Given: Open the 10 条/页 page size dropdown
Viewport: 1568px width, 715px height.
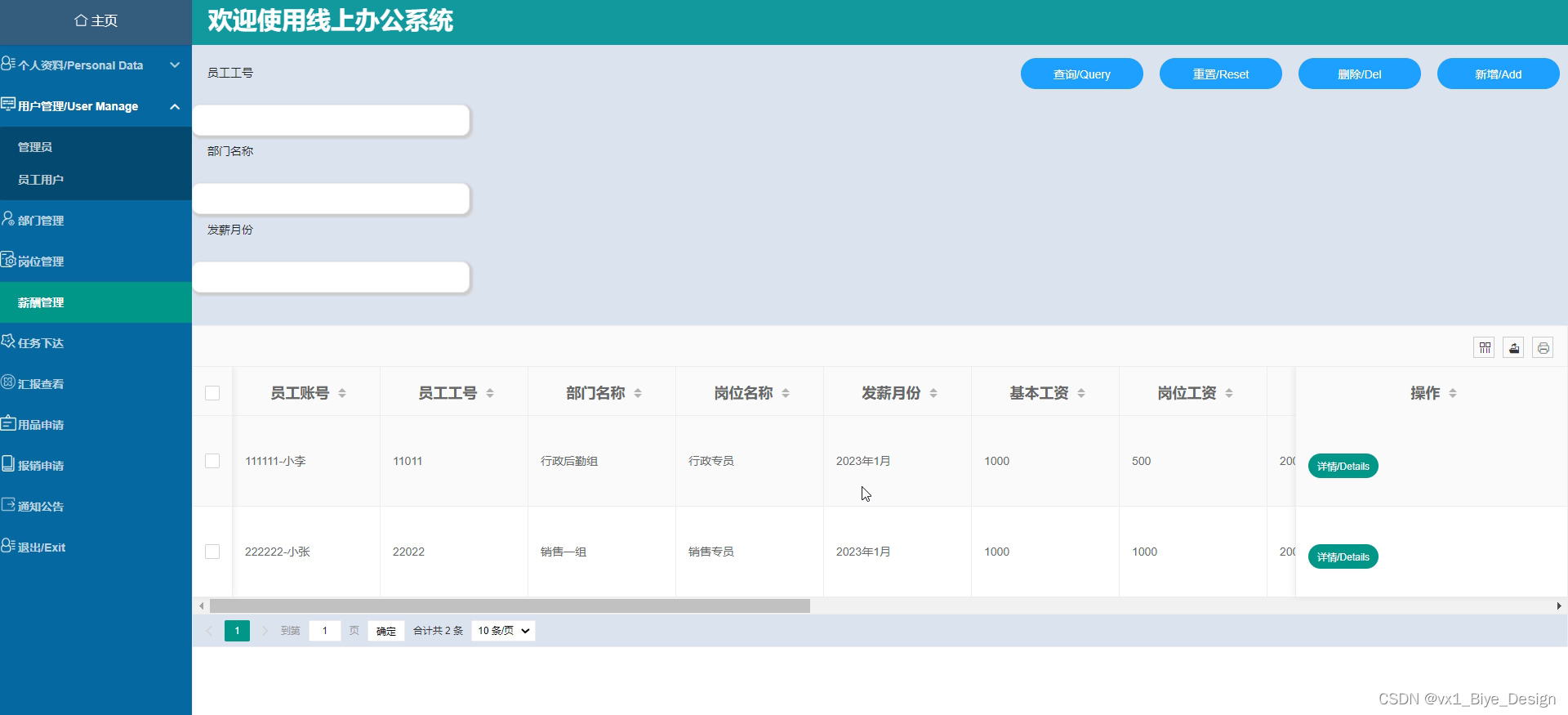Looking at the screenshot, I should [x=503, y=631].
